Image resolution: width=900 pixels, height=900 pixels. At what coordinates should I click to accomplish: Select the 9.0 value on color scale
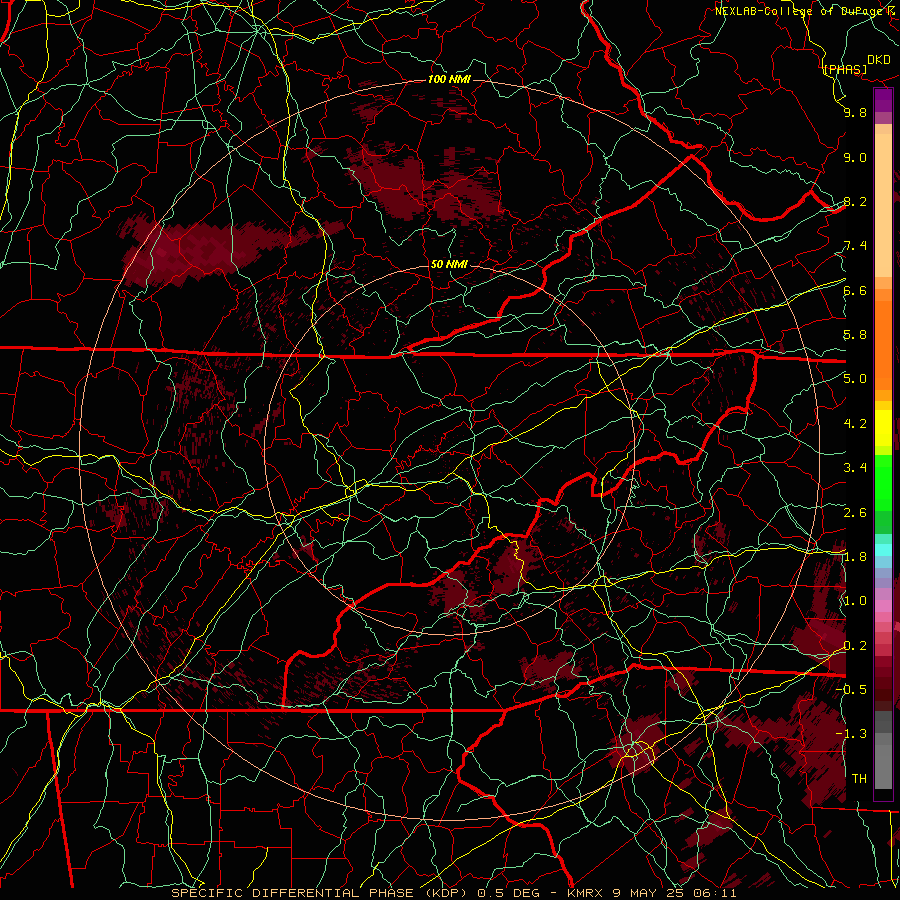tap(855, 157)
